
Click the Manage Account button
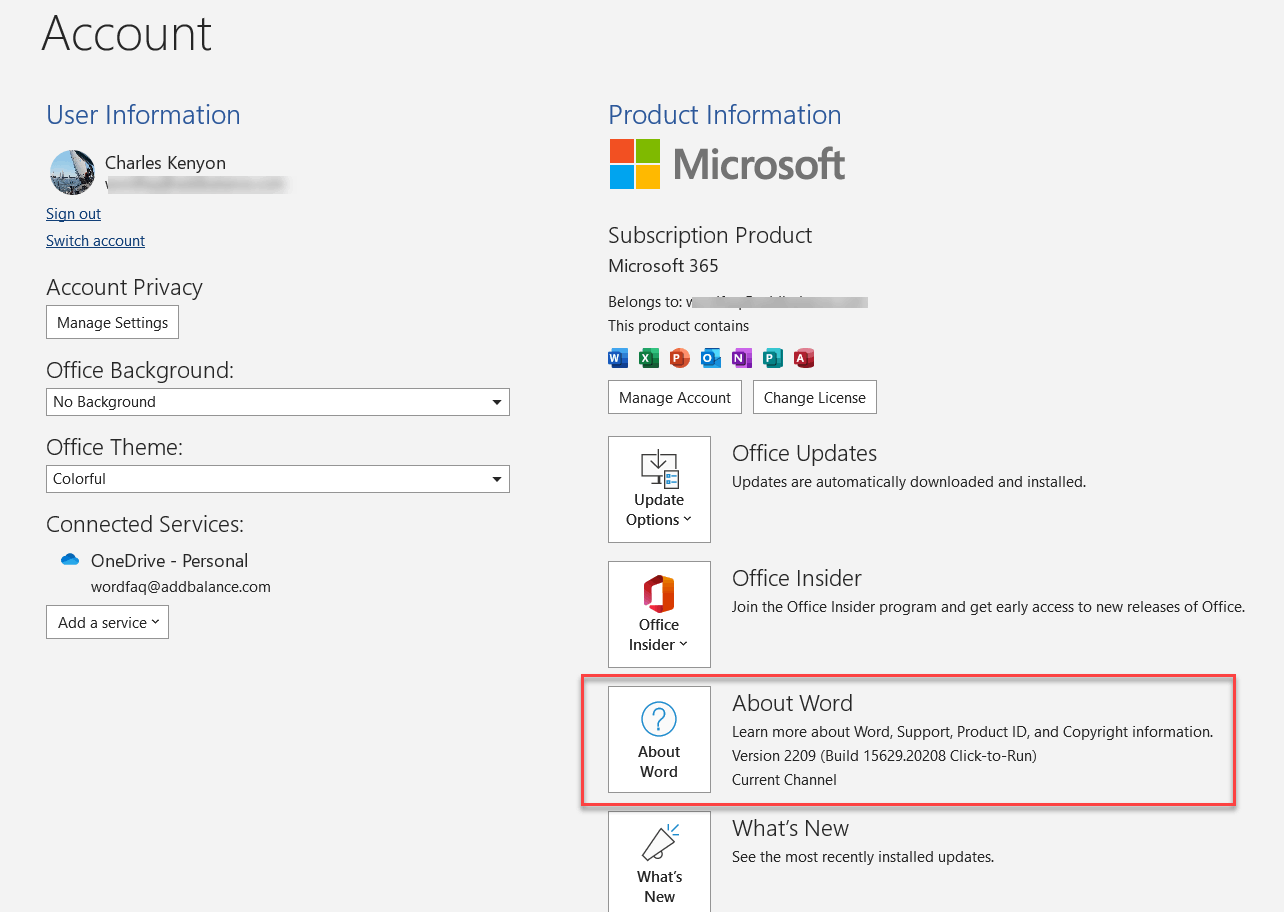[675, 397]
